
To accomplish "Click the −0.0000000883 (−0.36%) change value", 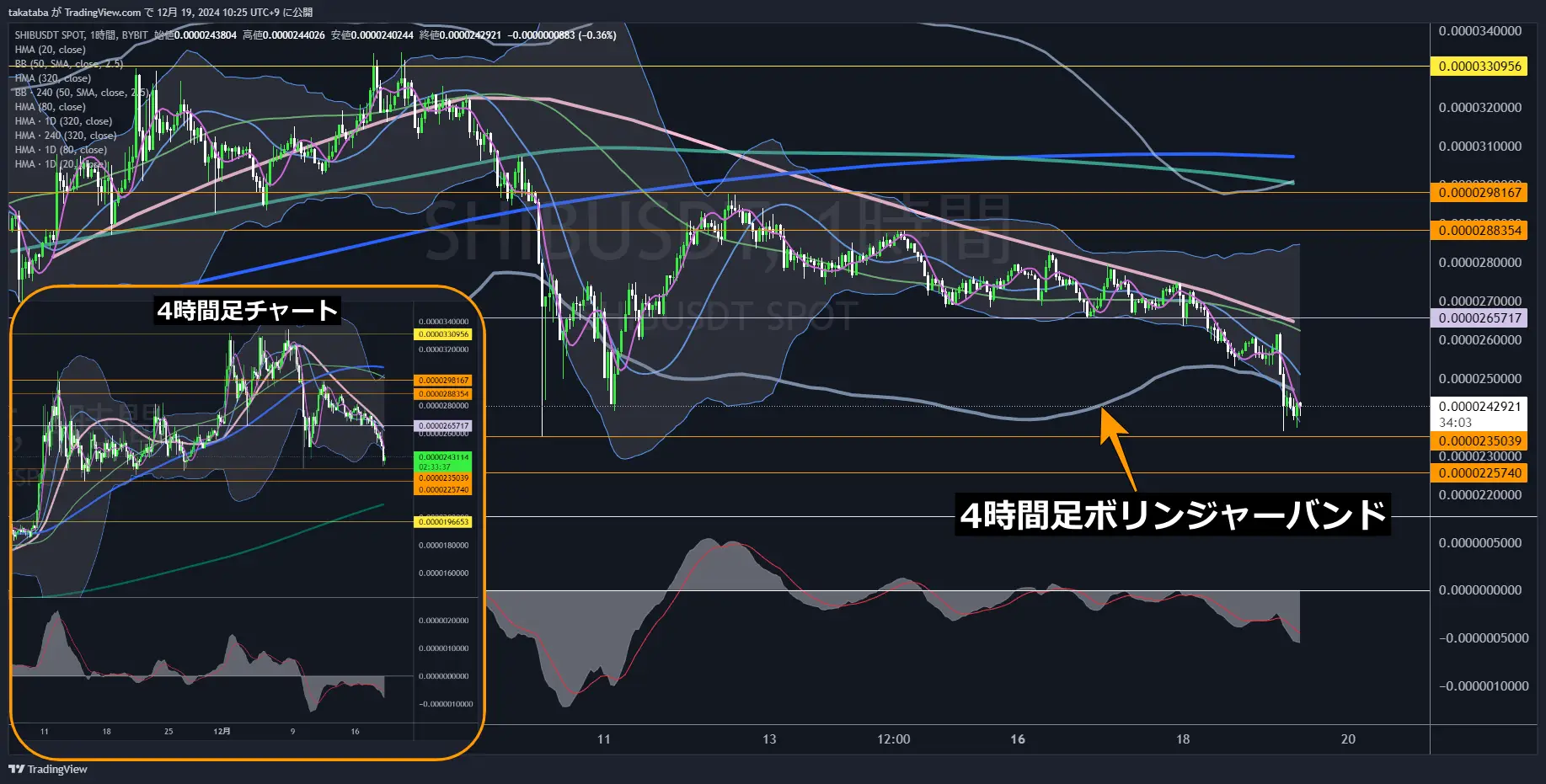I will 562,35.
